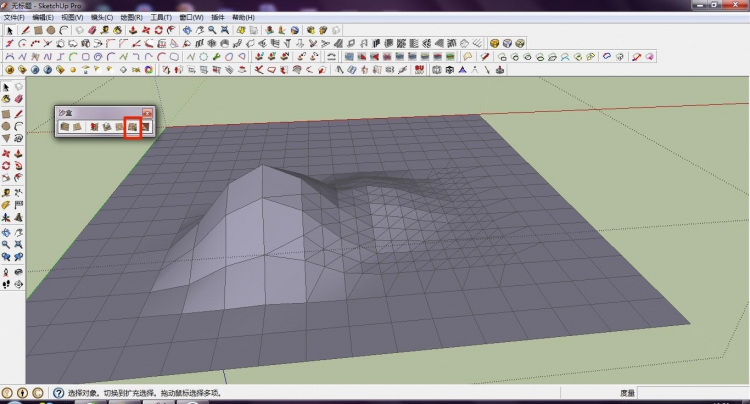Pick Eraser in the vertical large tool set

(18, 99)
